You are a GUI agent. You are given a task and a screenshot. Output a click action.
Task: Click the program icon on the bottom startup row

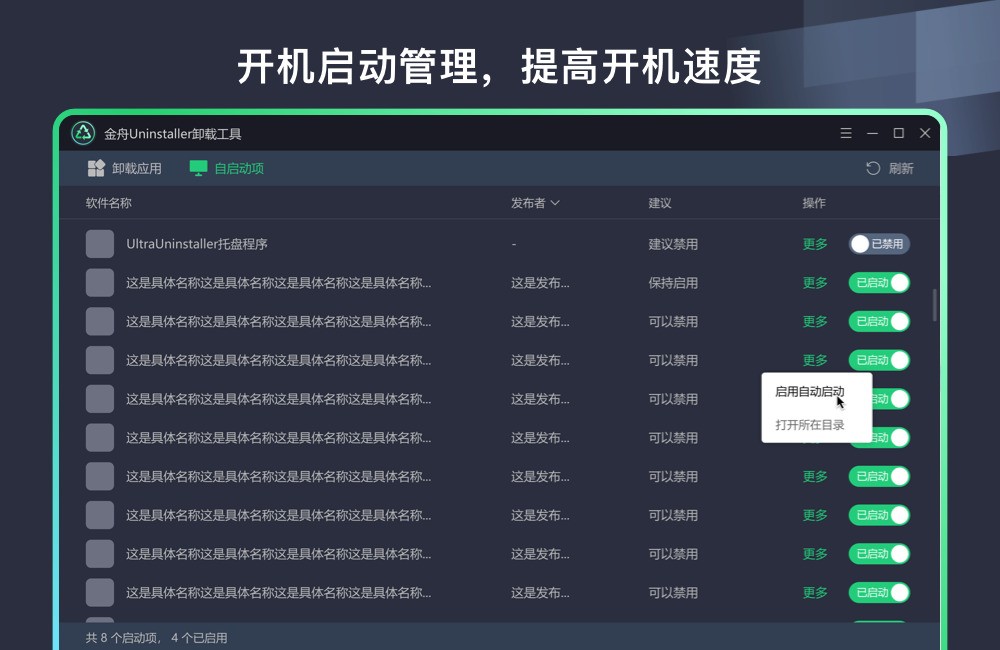(x=100, y=592)
